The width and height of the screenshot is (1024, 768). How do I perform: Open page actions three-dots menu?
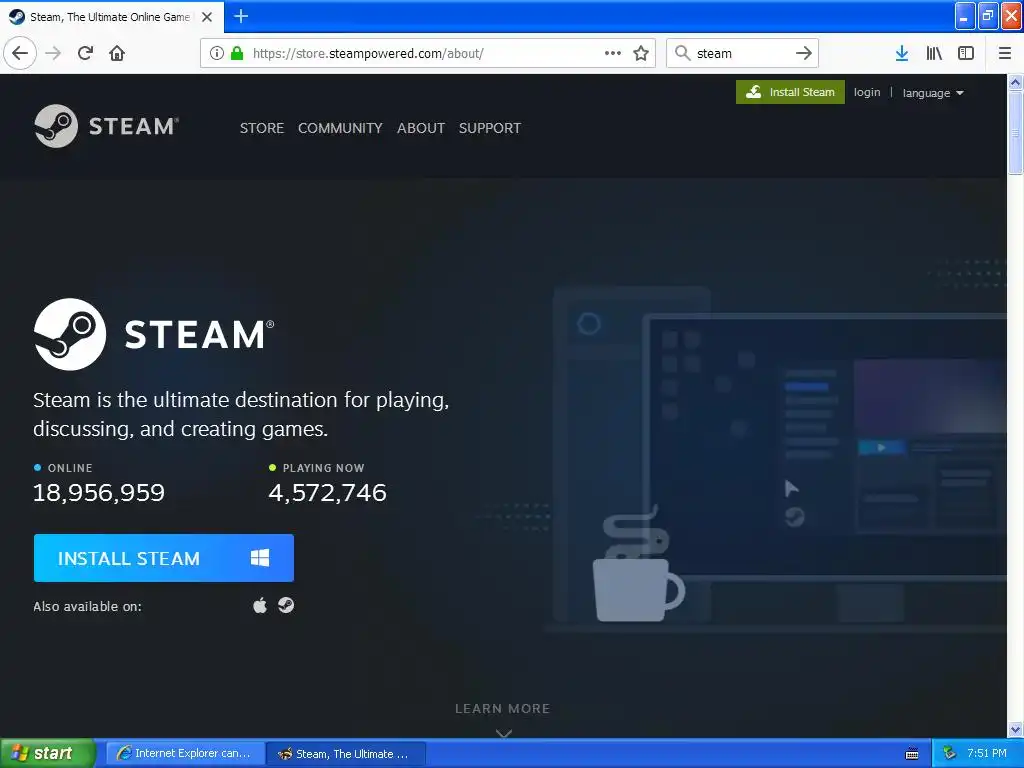pyautogui.click(x=613, y=53)
